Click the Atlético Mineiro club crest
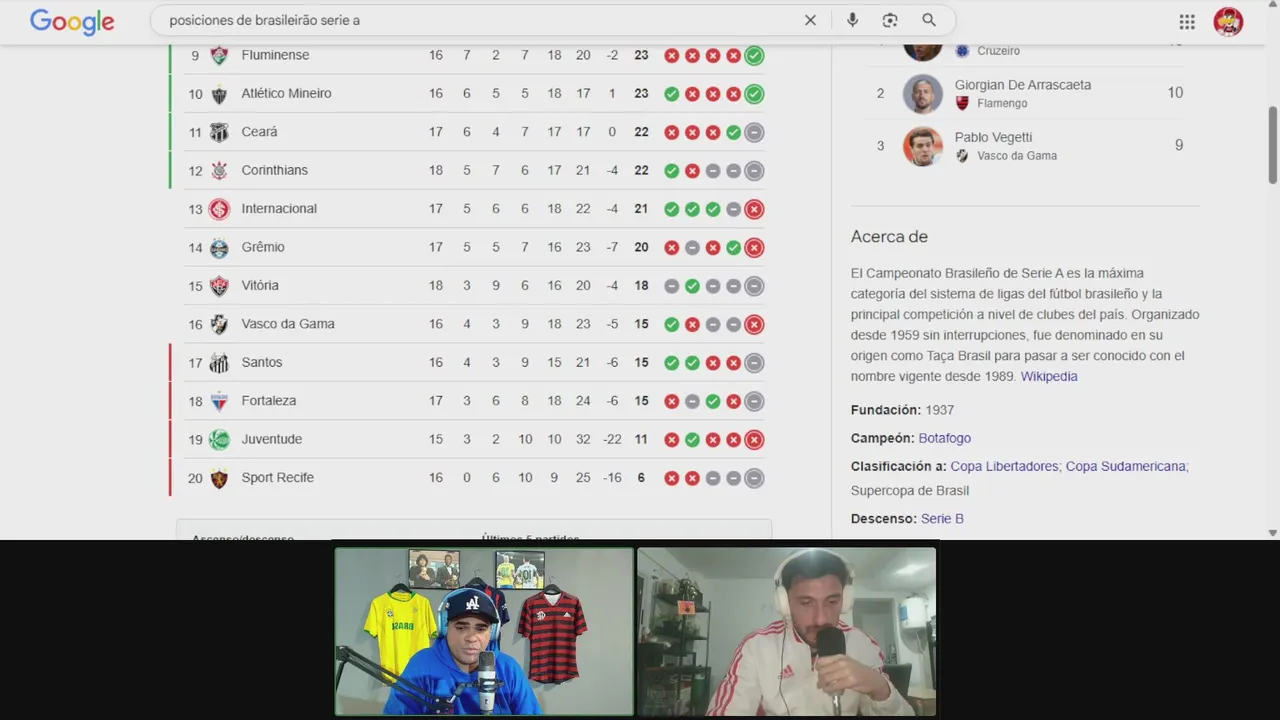This screenshot has width=1280, height=720. coord(219,94)
